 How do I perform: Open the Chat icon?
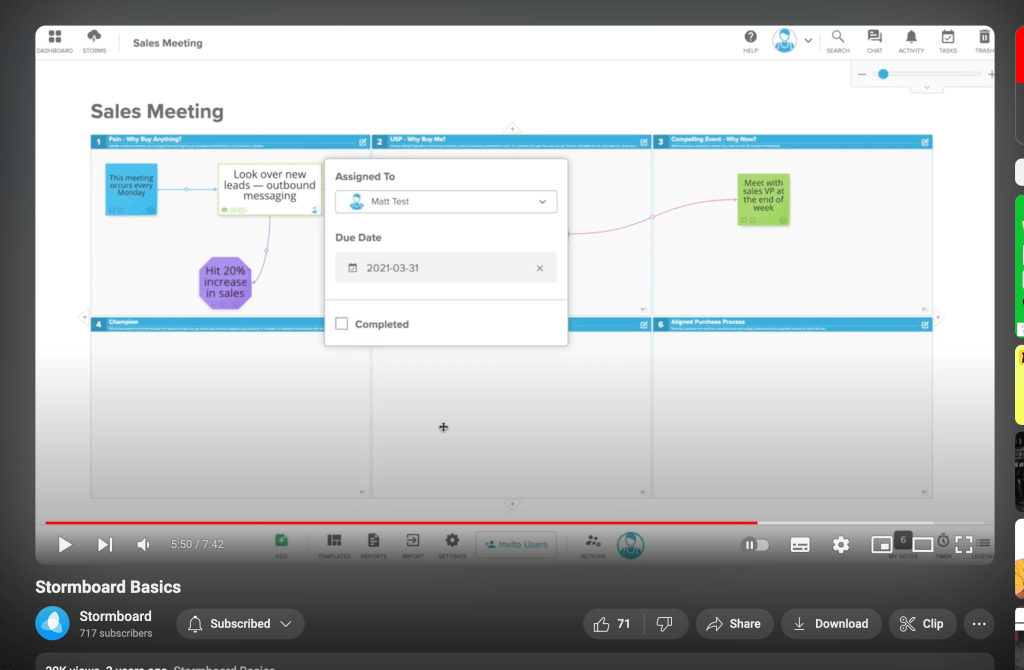pos(874,41)
